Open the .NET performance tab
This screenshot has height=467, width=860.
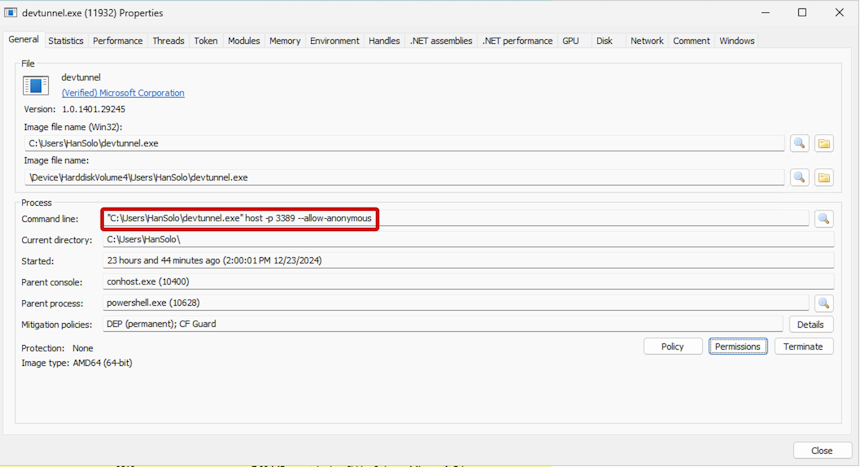pos(518,41)
